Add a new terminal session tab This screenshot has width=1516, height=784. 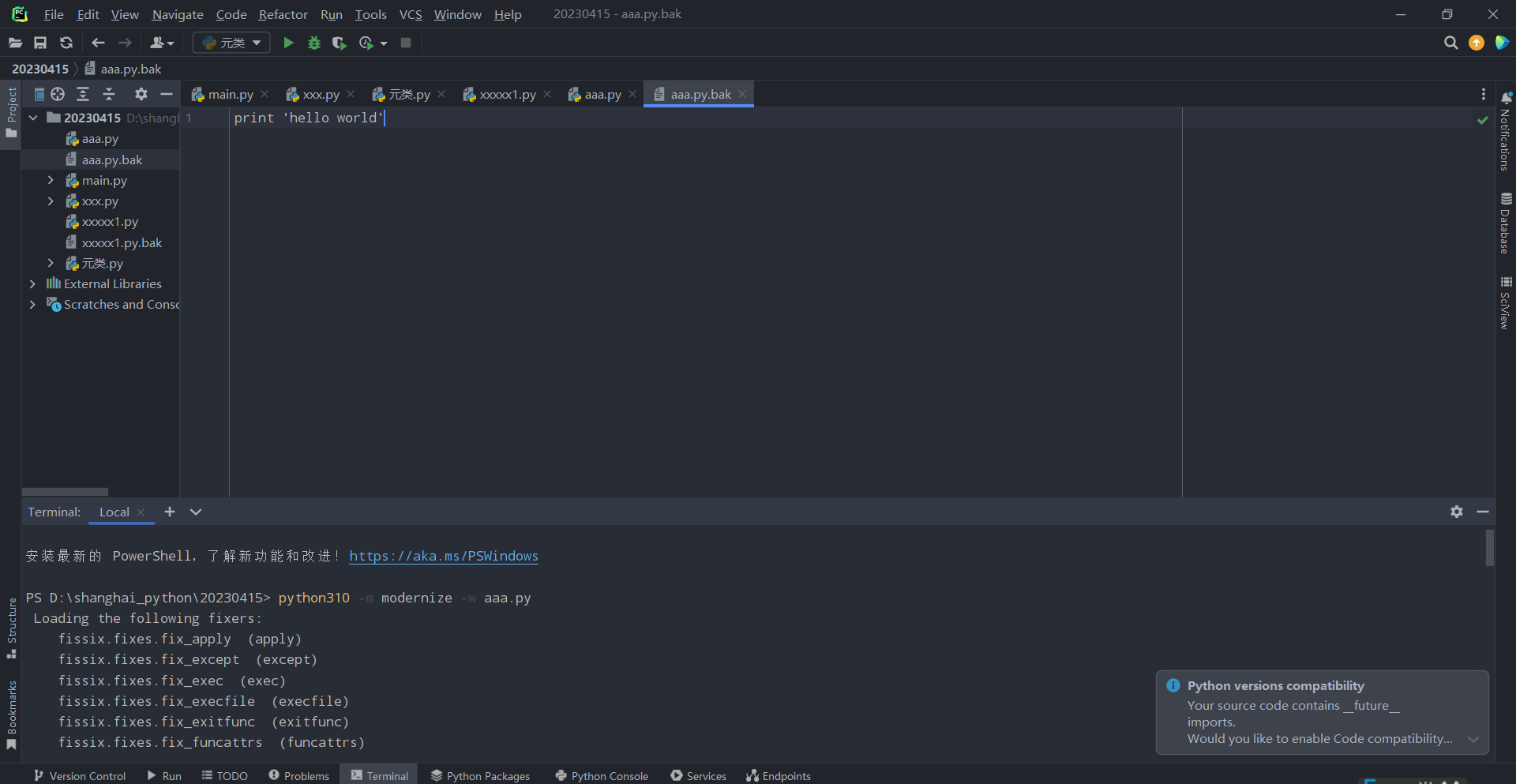point(169,512)
